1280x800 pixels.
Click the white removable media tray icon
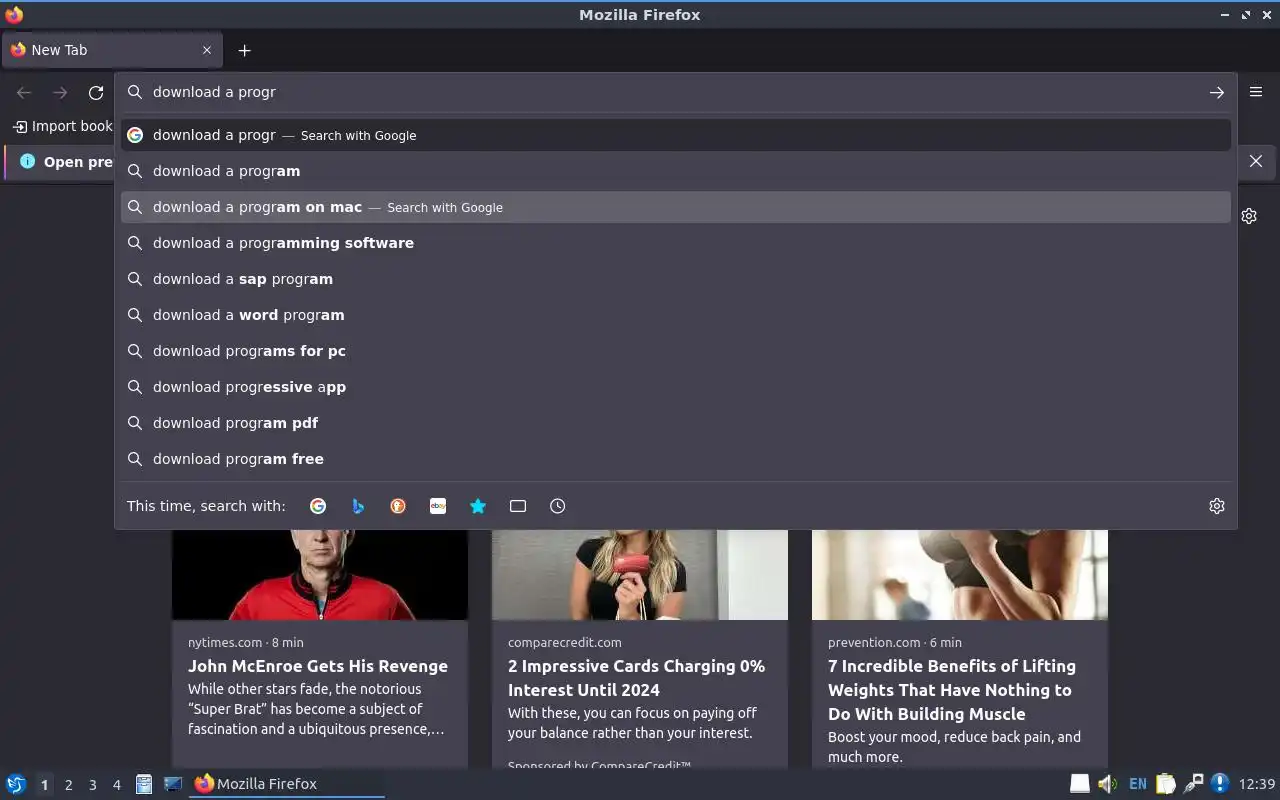click(1080, 784)
